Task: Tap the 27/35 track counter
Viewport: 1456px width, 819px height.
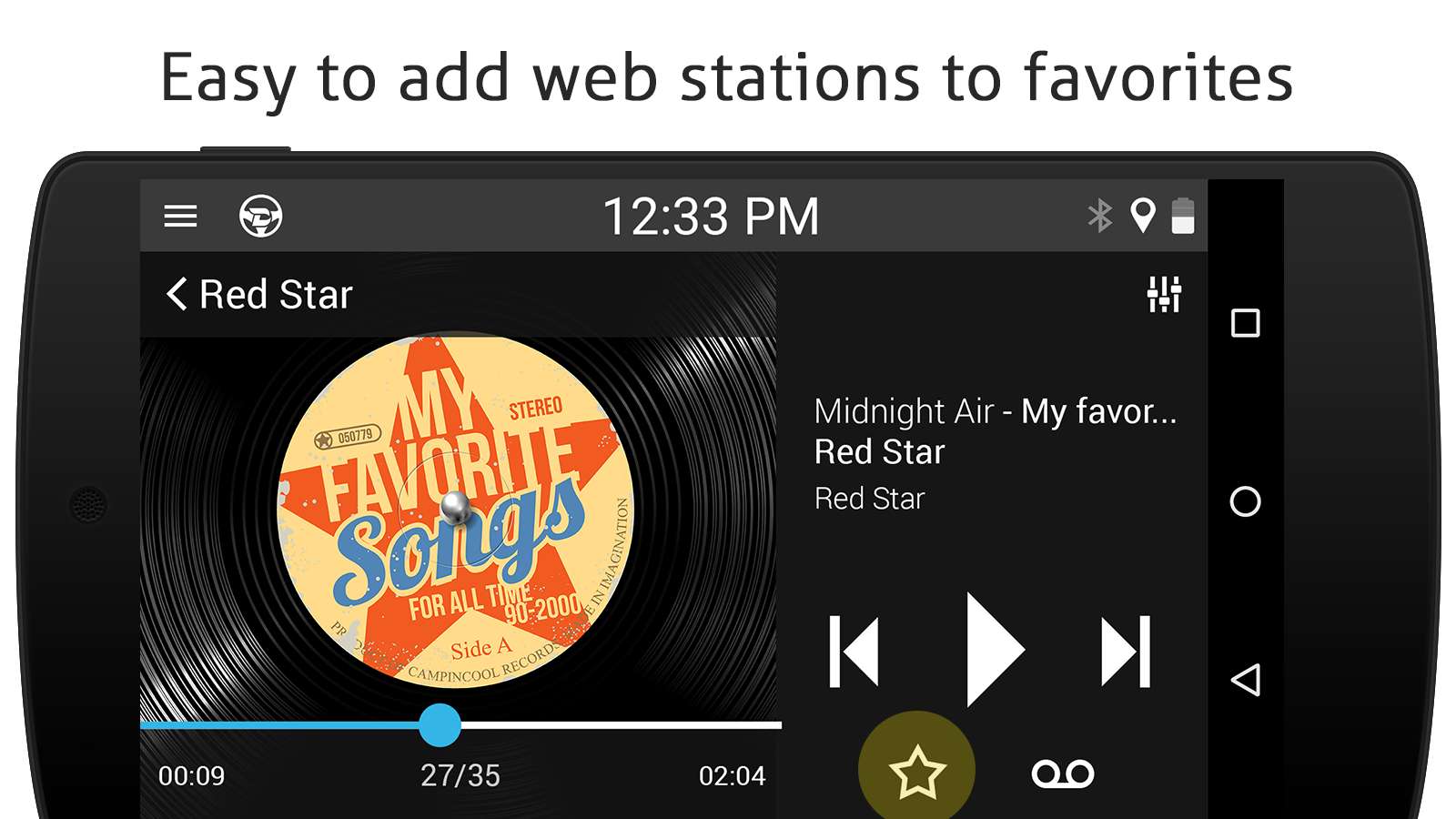Action: point(460,775)
